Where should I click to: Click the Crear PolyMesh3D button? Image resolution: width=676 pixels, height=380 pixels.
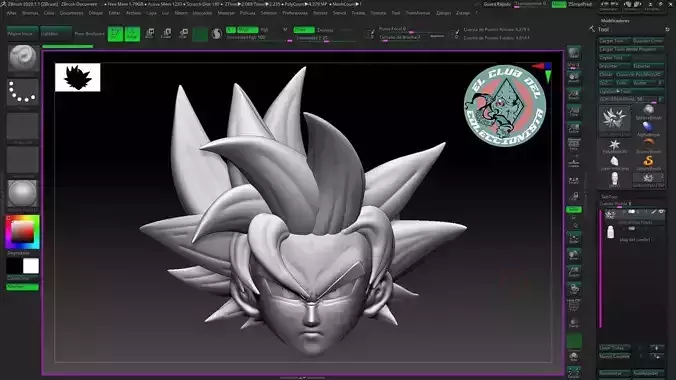click(639, 74)
